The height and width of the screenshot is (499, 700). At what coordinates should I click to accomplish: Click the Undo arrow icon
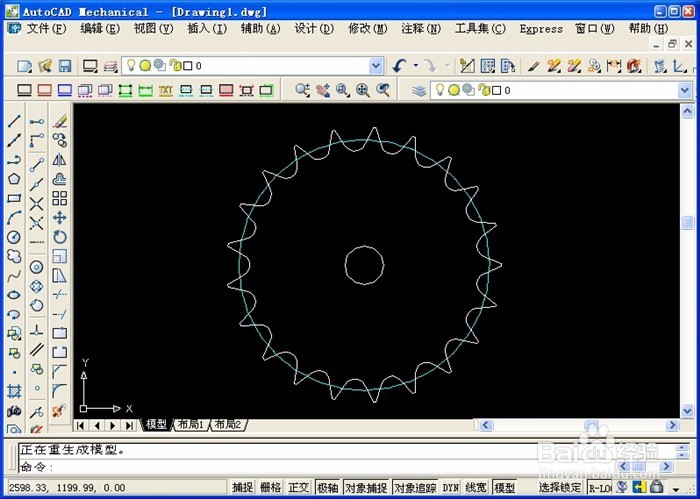point(400,66)
